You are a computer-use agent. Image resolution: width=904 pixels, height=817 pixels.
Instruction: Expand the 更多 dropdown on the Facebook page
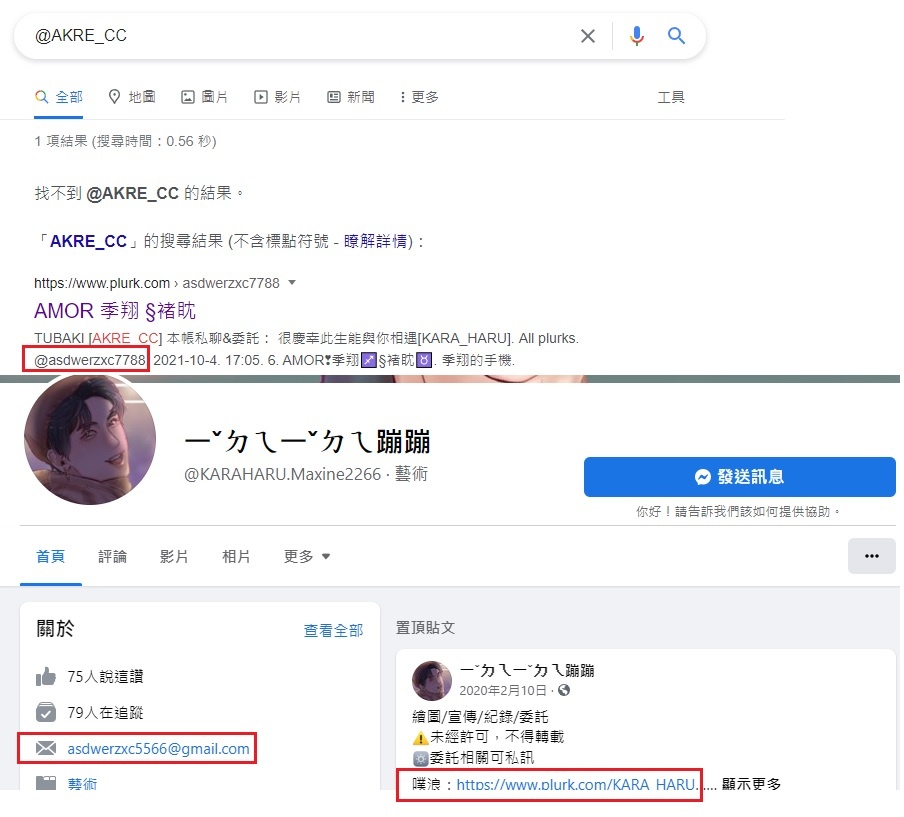307,556
